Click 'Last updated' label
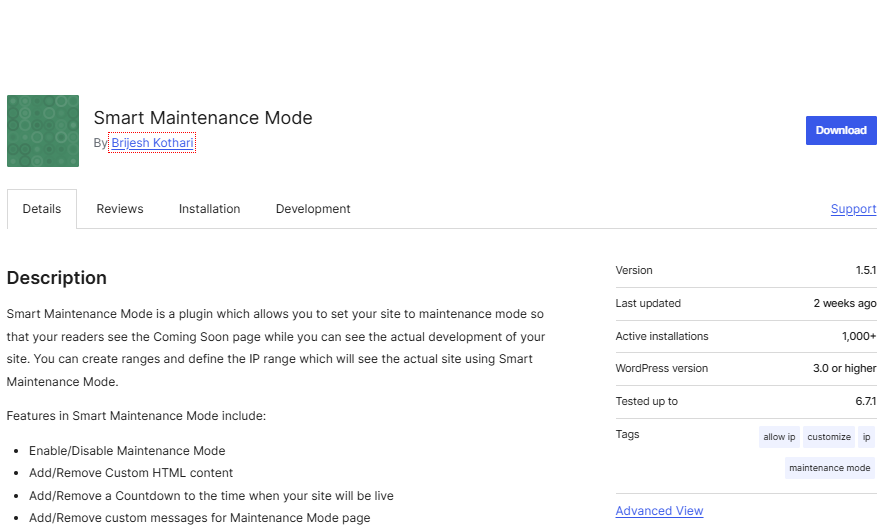The height and width of the screenshot is (526, 895). pyautogui.click(x=648, y=304)
